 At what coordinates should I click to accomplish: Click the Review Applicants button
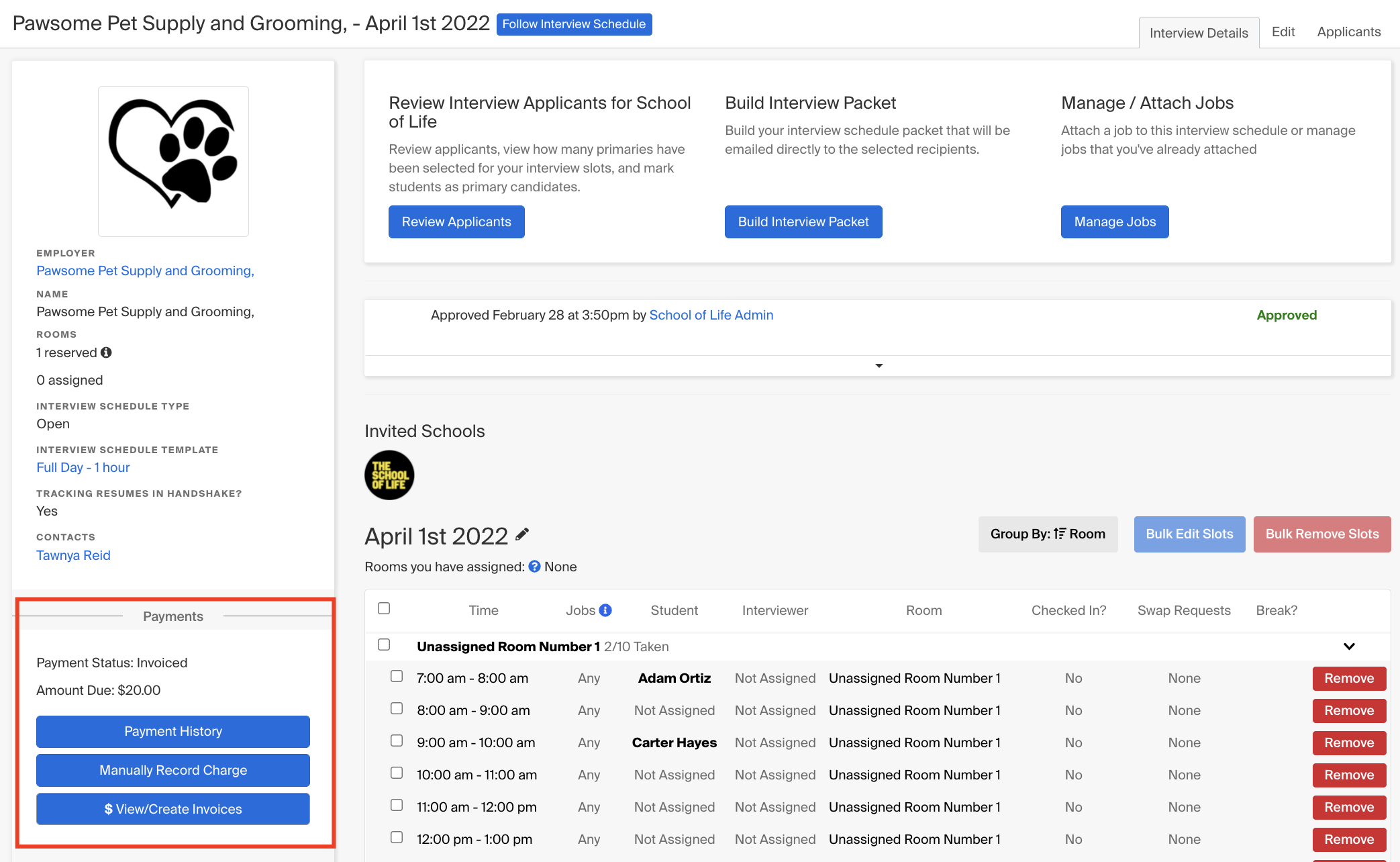click(456, 222)
